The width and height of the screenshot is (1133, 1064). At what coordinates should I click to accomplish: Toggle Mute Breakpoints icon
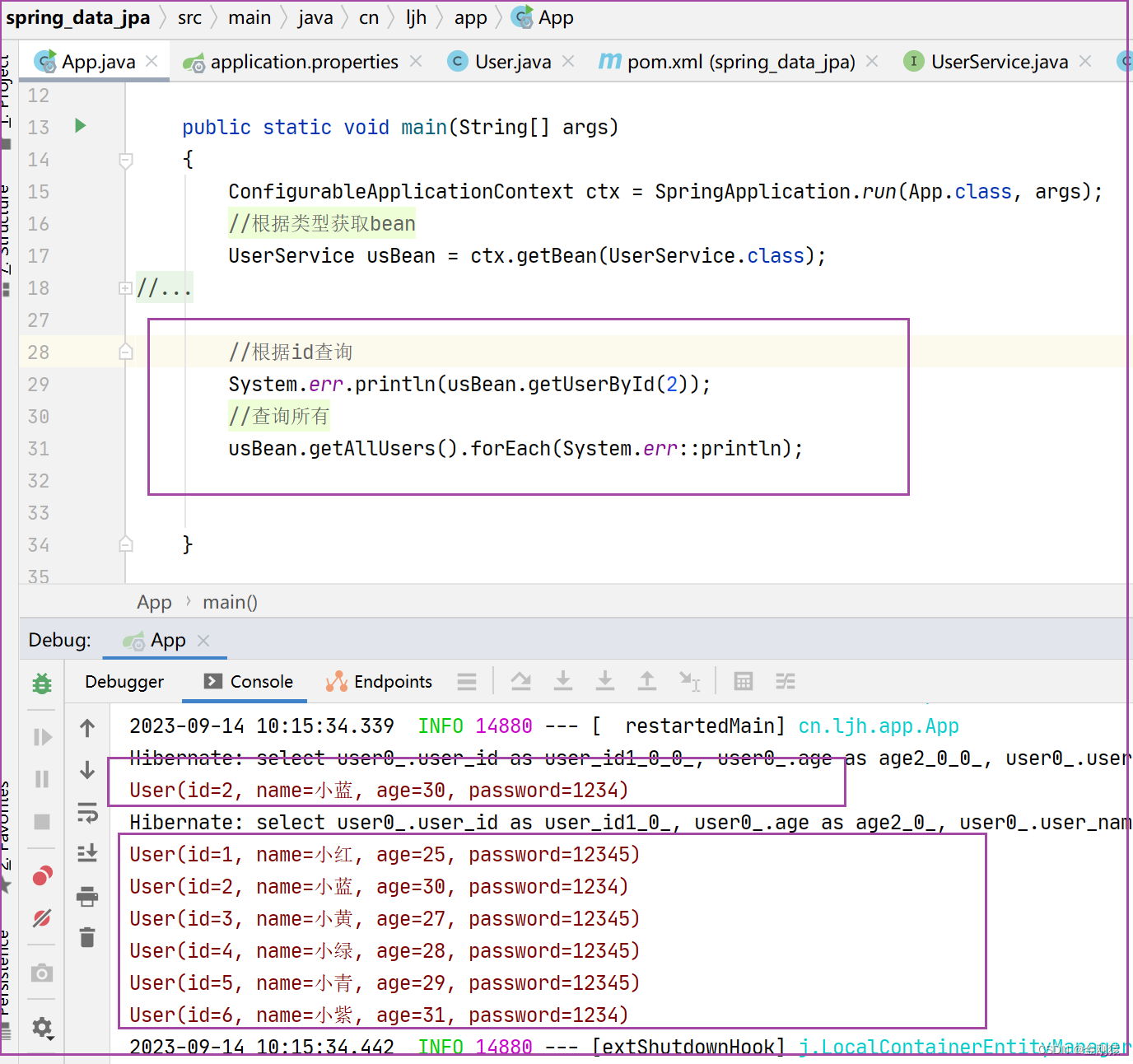point(42,917)
